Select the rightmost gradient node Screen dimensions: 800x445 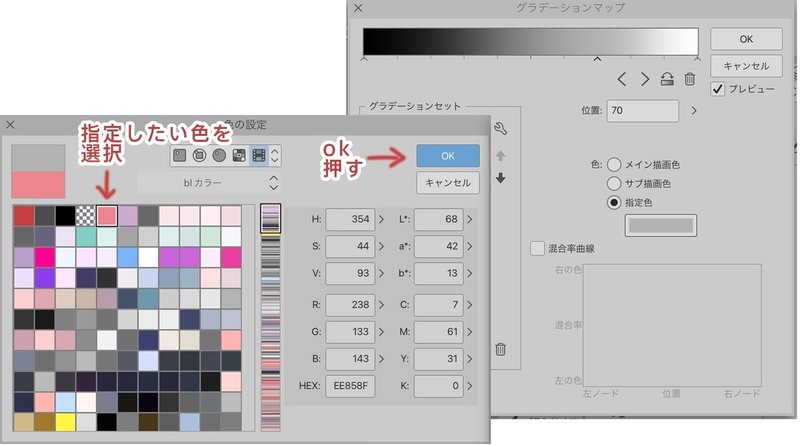[697, 59]
